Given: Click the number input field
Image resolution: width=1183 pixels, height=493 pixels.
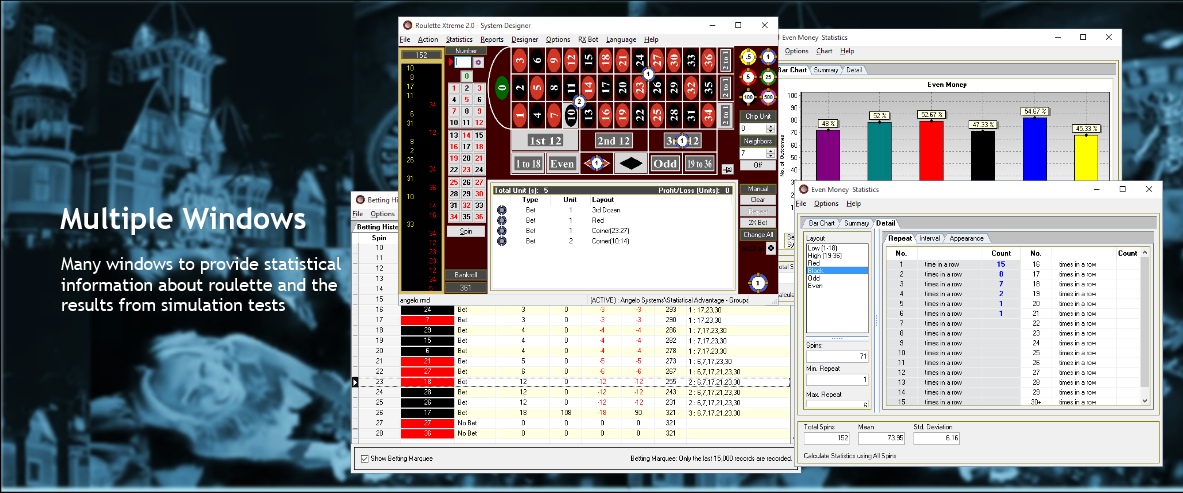Looking at the screenshot, I should tap(462, 62).
